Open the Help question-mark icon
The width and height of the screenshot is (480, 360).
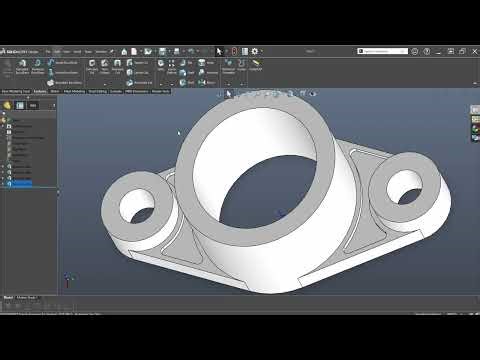point(427,52)
